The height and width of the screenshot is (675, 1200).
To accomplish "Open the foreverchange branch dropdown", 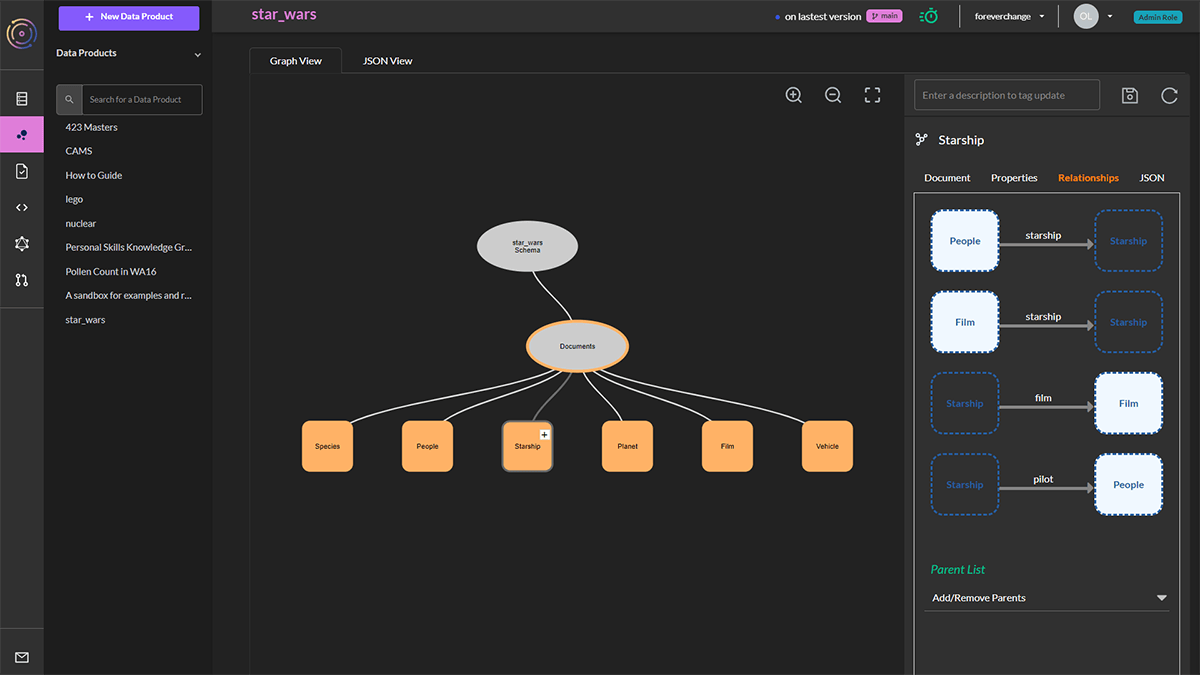I will click(1010, 16).
